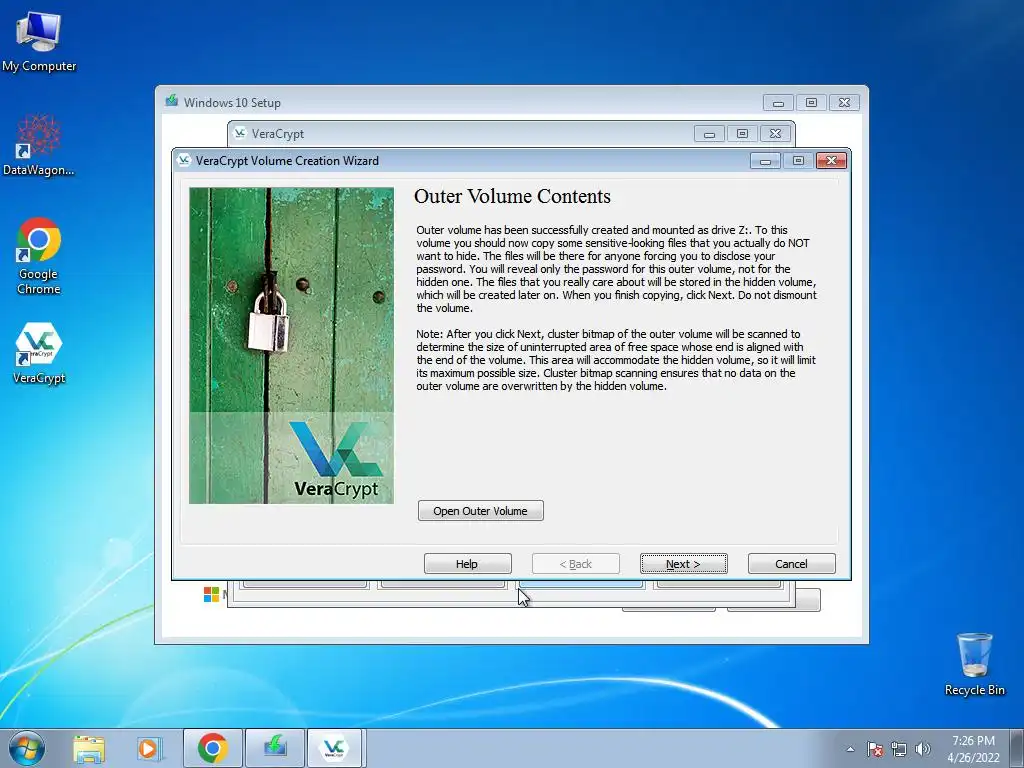Click the Windows 10 Setup title icon
1024x768 pixels.
172,101
